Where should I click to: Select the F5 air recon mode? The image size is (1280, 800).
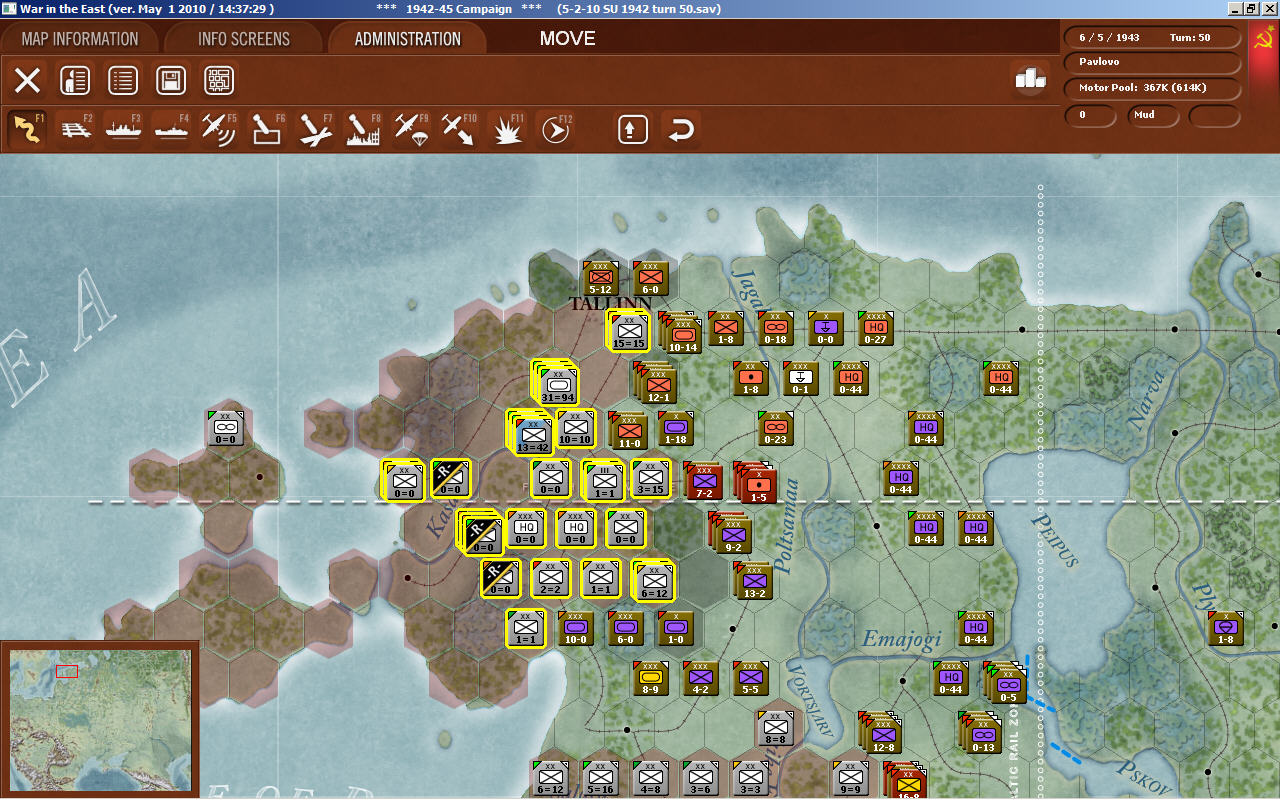[219, 129]
